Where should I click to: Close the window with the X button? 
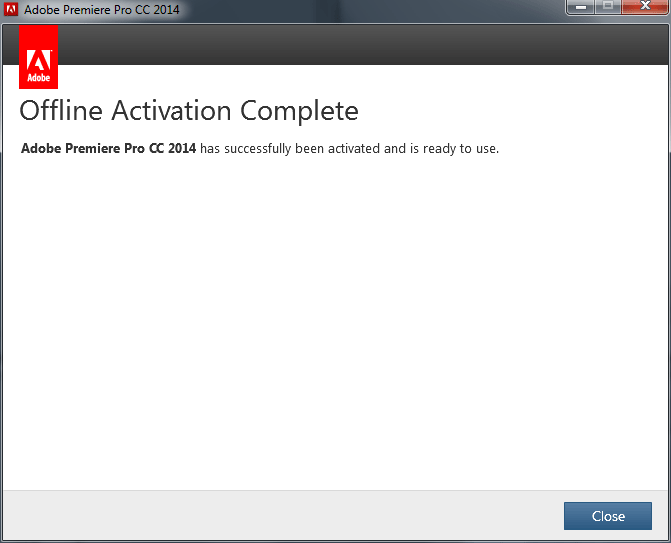(x=645, y=6)
